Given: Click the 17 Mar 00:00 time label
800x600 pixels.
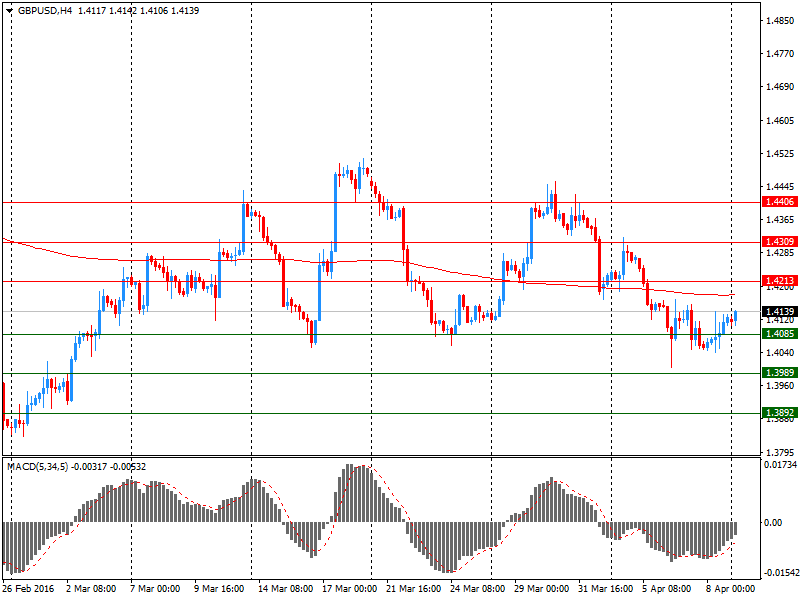Looking at the screenshot, I should tap(349, 589).
